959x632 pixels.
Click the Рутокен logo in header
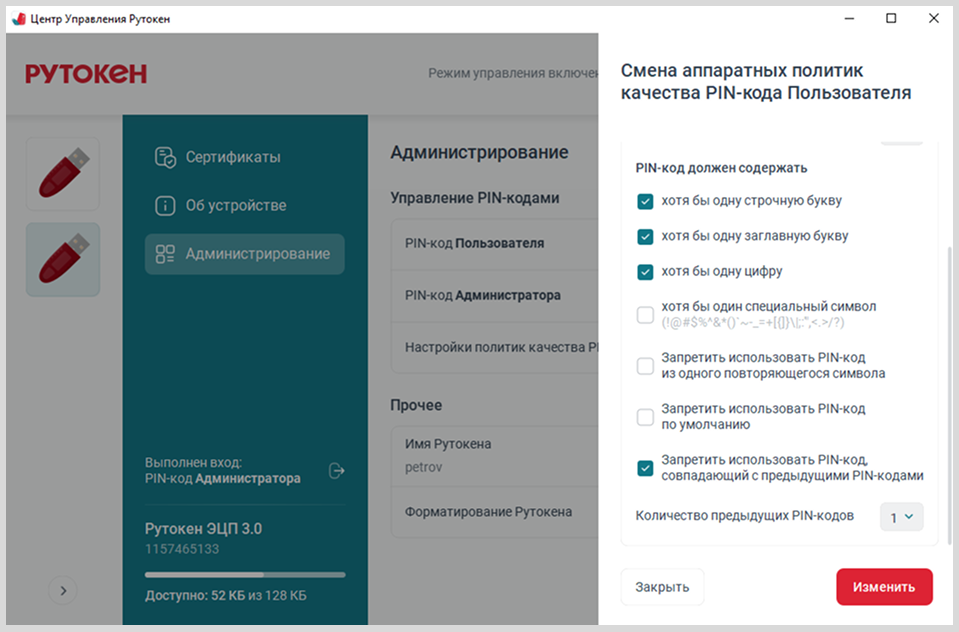[86, 73]
